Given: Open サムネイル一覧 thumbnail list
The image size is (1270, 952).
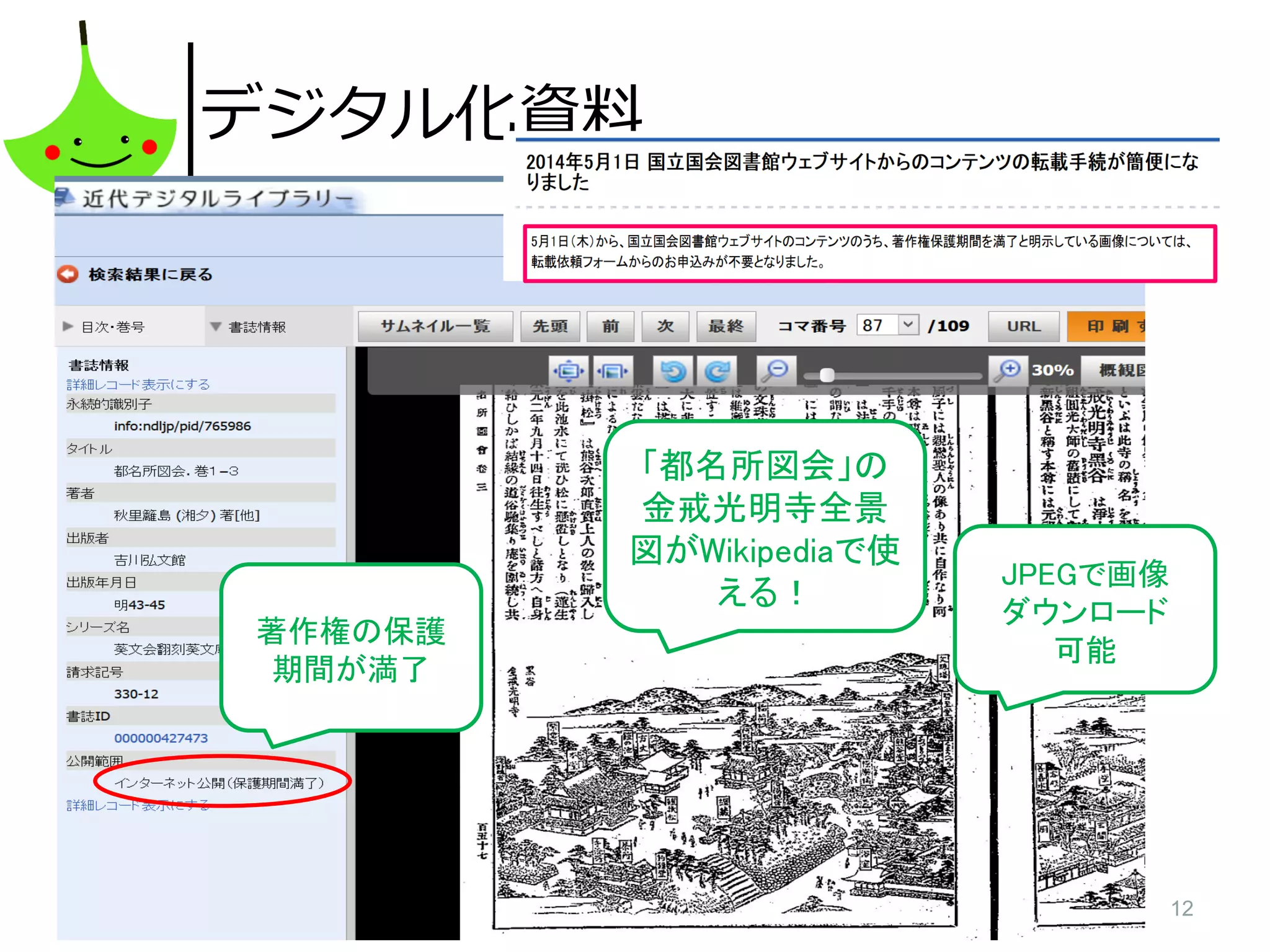Looking at the screenshot, I should pyautogui.click(x=435, y=326).
